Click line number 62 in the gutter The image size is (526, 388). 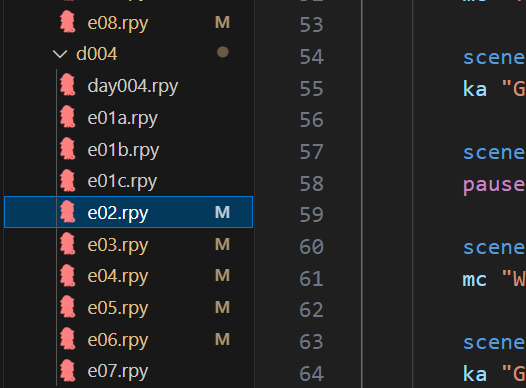(x=312, y=310)
